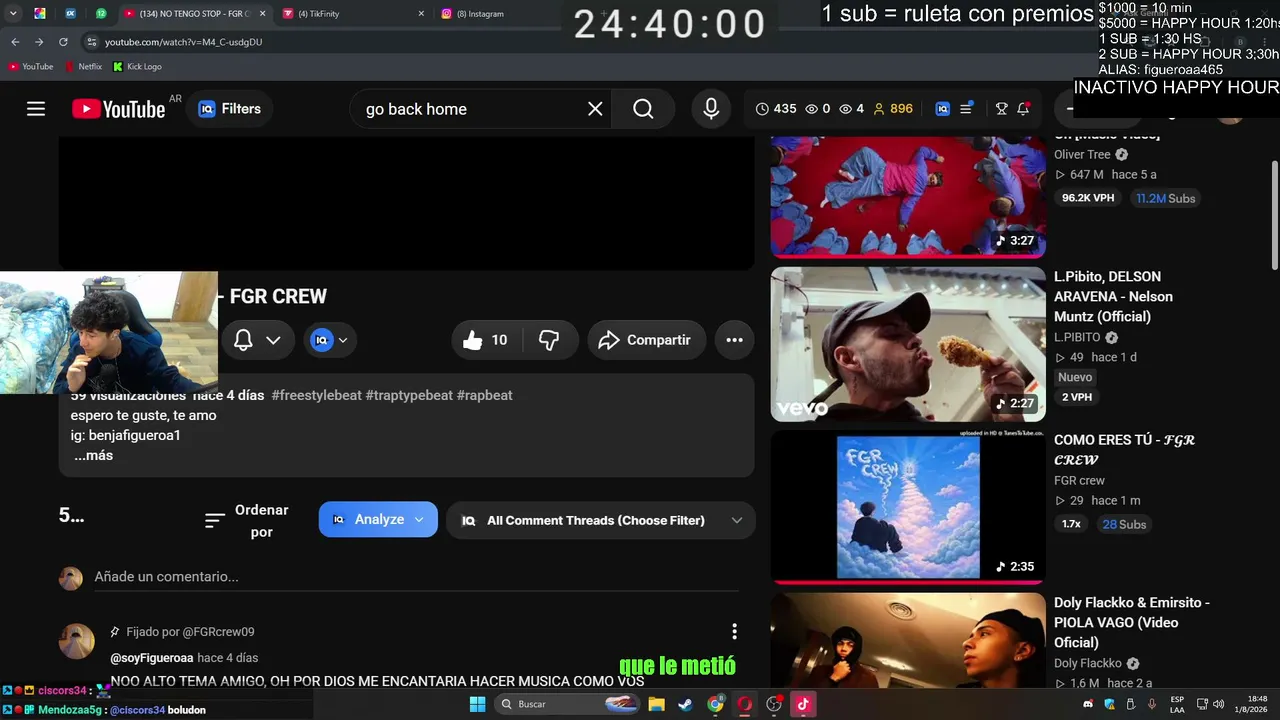The height and width of the screenshot is (720, 1280).
Task: Like the video with 10 likes
Action: [x=487, y=340]
